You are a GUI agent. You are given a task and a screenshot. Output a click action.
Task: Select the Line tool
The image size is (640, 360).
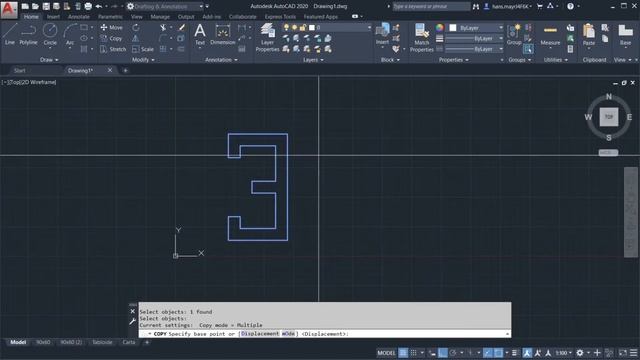point(10,34)
